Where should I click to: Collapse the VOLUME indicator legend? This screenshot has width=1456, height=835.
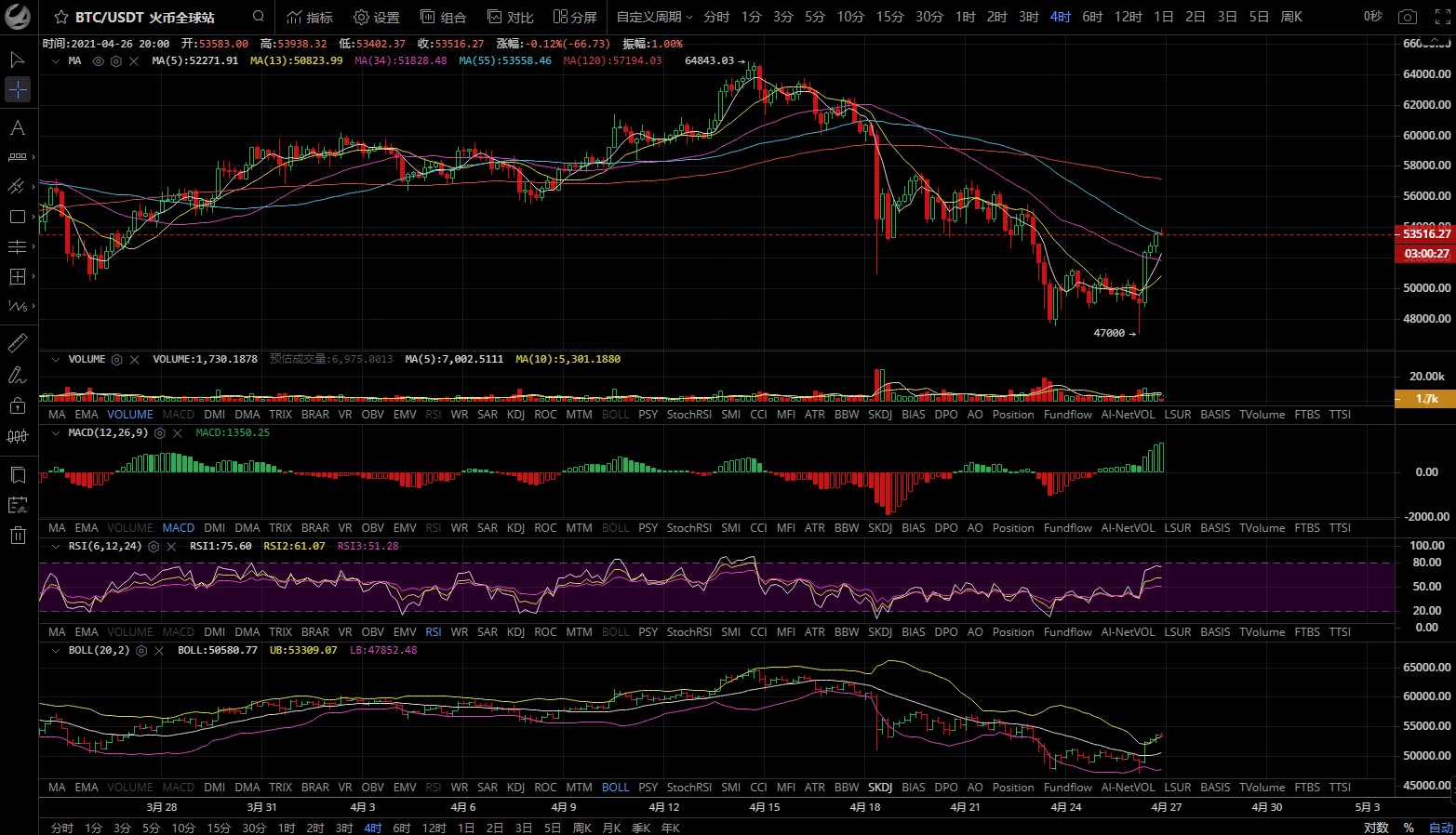point(56,359)
